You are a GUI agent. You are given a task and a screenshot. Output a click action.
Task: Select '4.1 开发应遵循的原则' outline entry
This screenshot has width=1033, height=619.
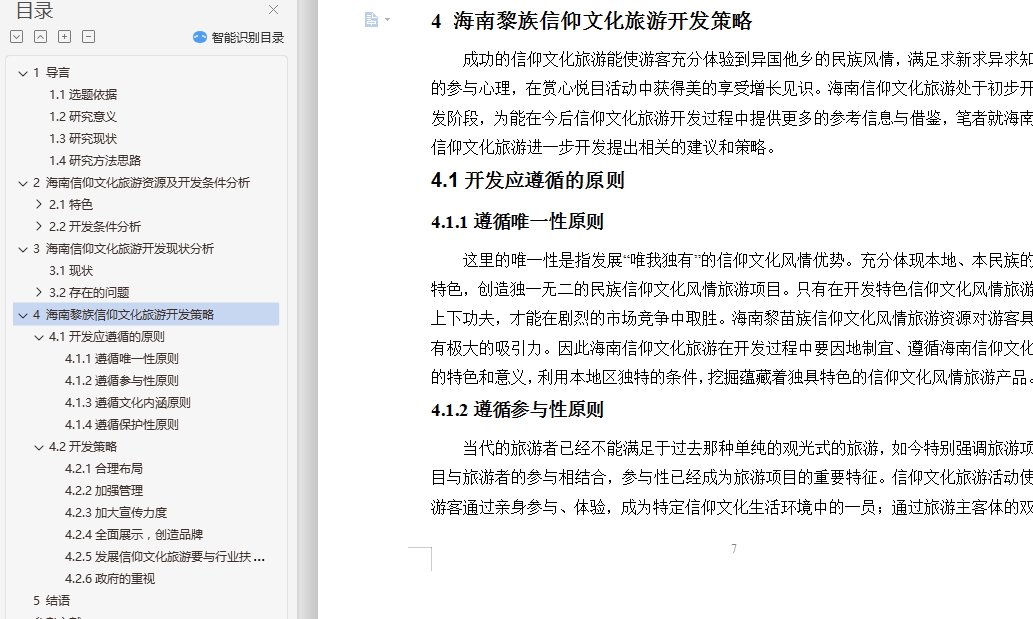pyautogui.click(x=107, y=336)
